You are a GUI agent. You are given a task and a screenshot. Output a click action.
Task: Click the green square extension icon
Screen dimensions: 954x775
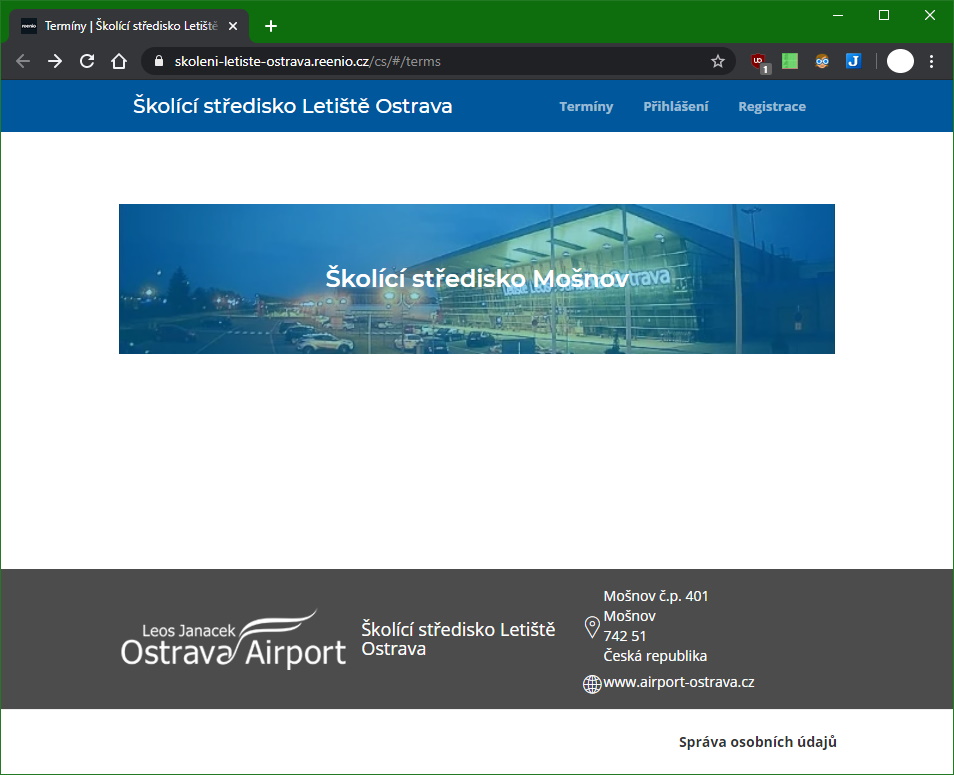(x=790, y=61)
